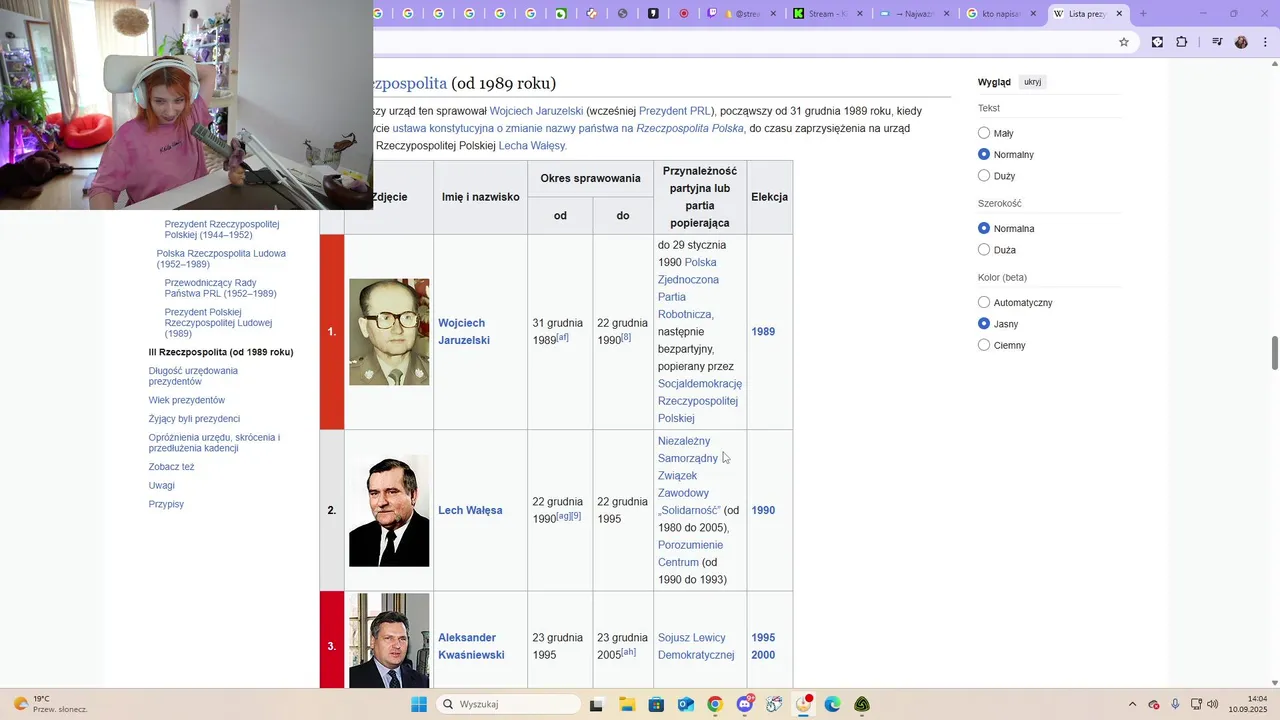Open Lech Wałęsa's portrait thumbnail

click(389, 511)
